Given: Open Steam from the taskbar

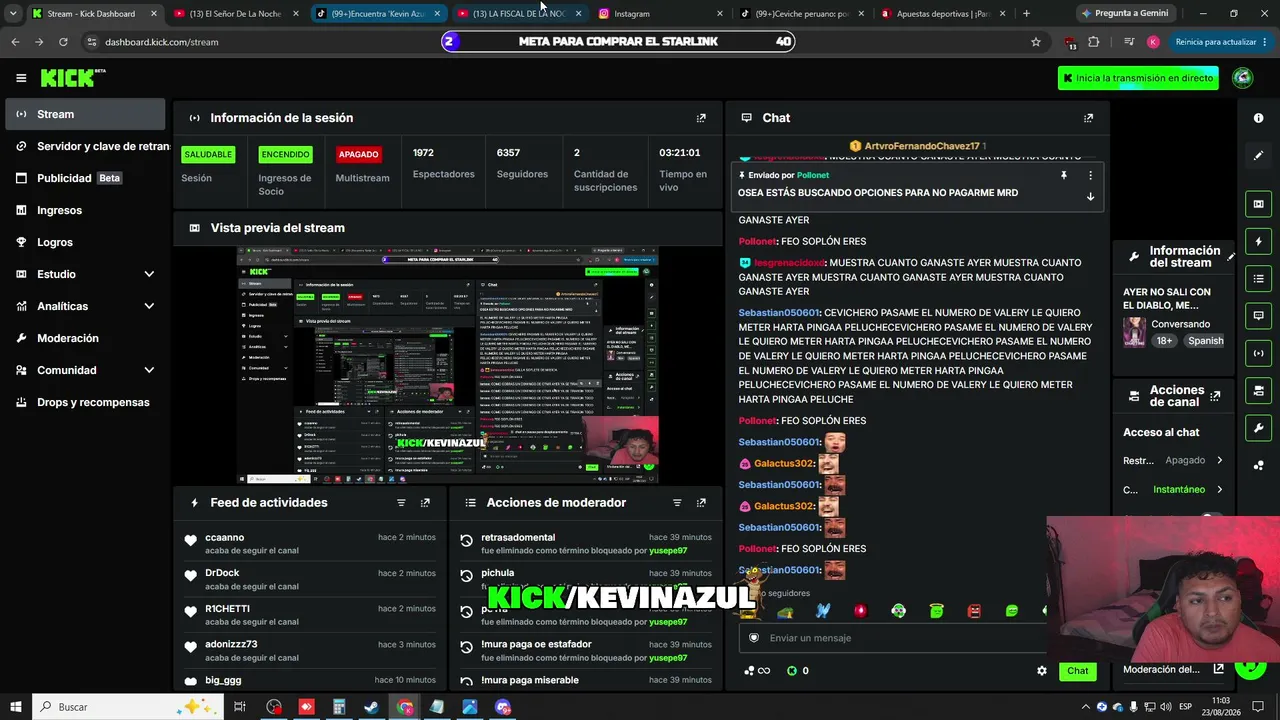Looking at the screenshot, I should click(x=371, y=707).
